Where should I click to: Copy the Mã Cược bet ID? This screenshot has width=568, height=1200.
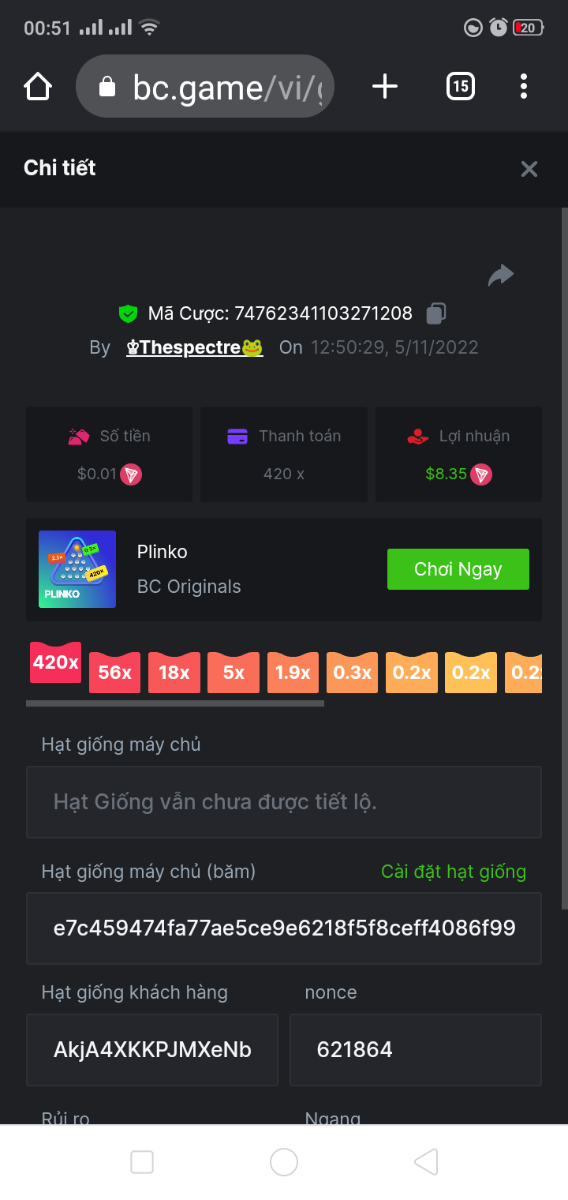coord(436,314)
